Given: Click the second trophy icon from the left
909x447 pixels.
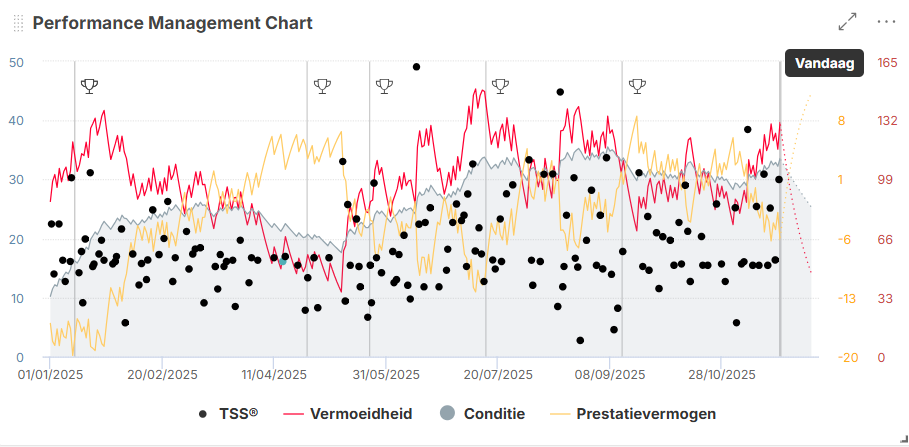Looking at the screenshot, I should pos(321,86).
